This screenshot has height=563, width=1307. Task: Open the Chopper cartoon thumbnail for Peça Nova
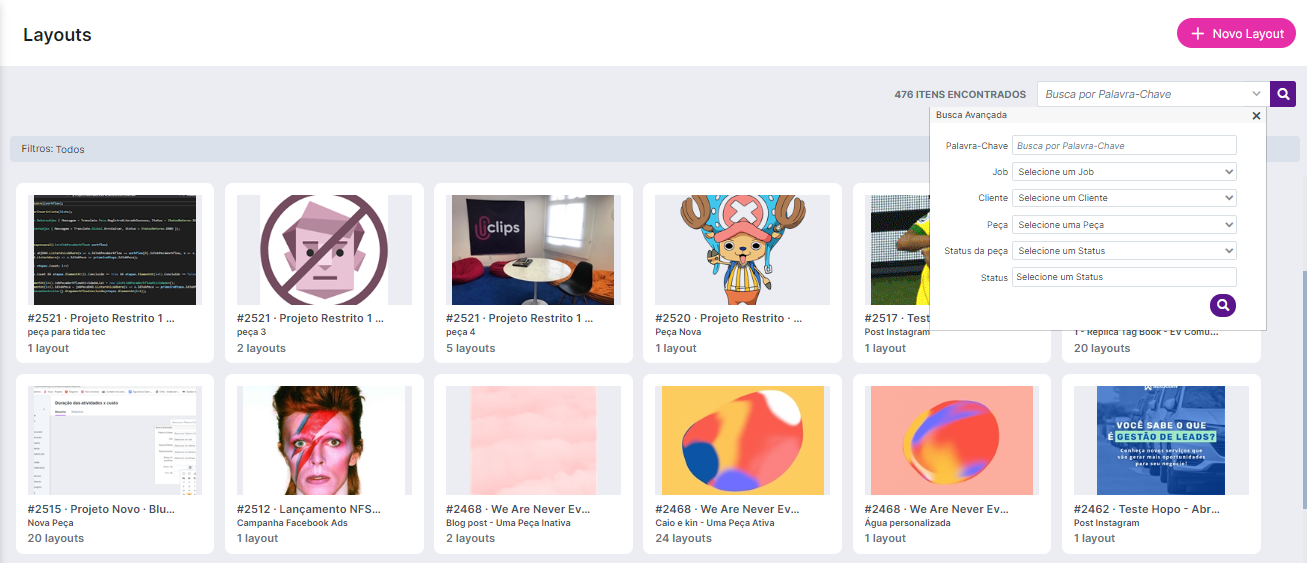(742, 250)
